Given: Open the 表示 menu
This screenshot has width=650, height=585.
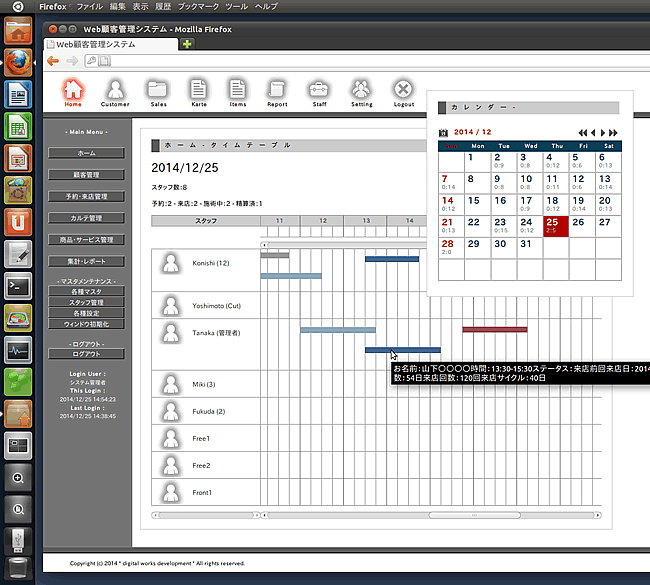Looking at the screenshot, I should pyautogui.click(x=140, y=7).
